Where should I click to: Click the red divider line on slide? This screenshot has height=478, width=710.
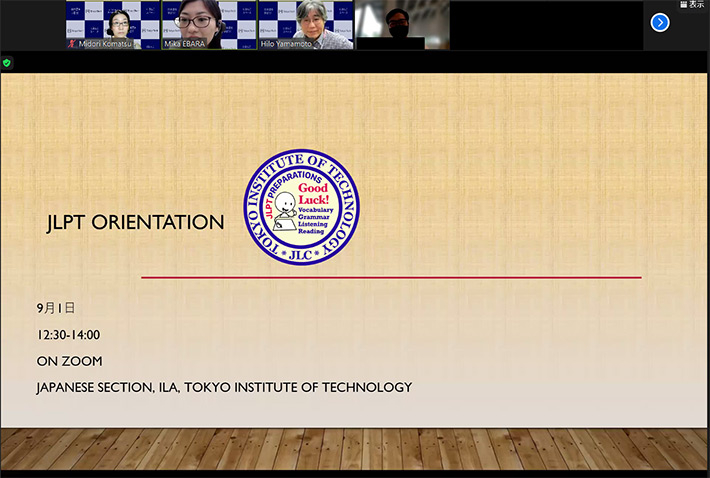pos(390,277)
